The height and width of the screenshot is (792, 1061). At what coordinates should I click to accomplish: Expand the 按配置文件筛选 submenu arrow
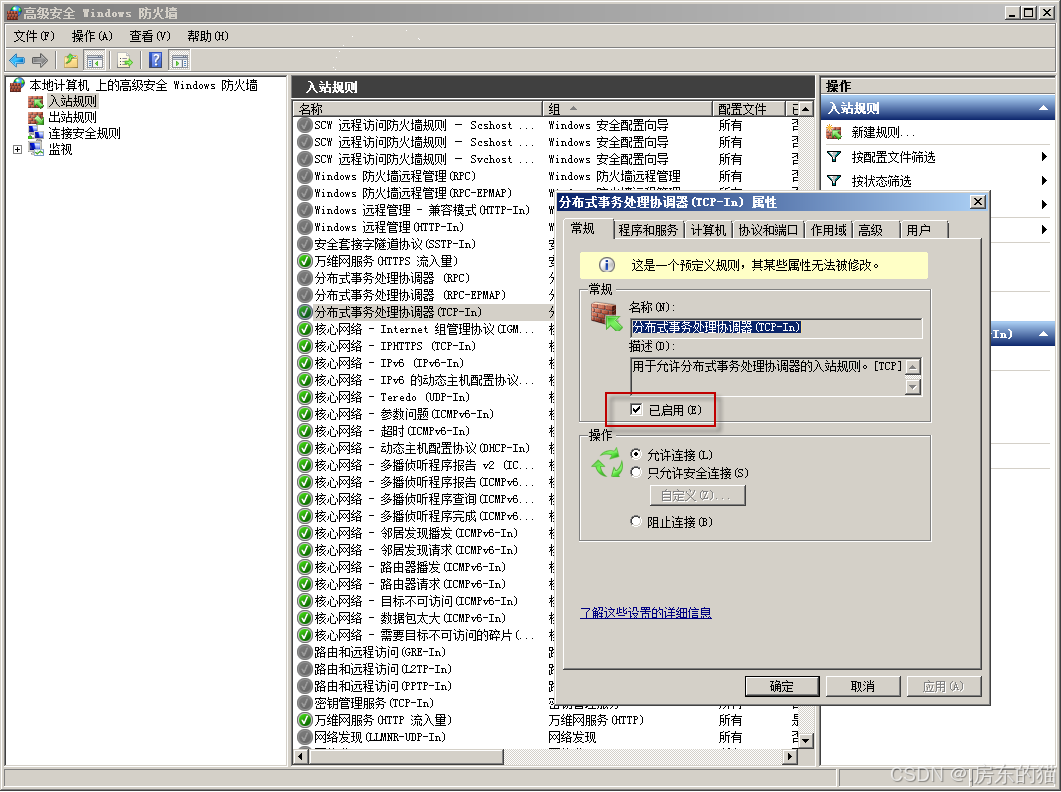(x=1044, y=157)
